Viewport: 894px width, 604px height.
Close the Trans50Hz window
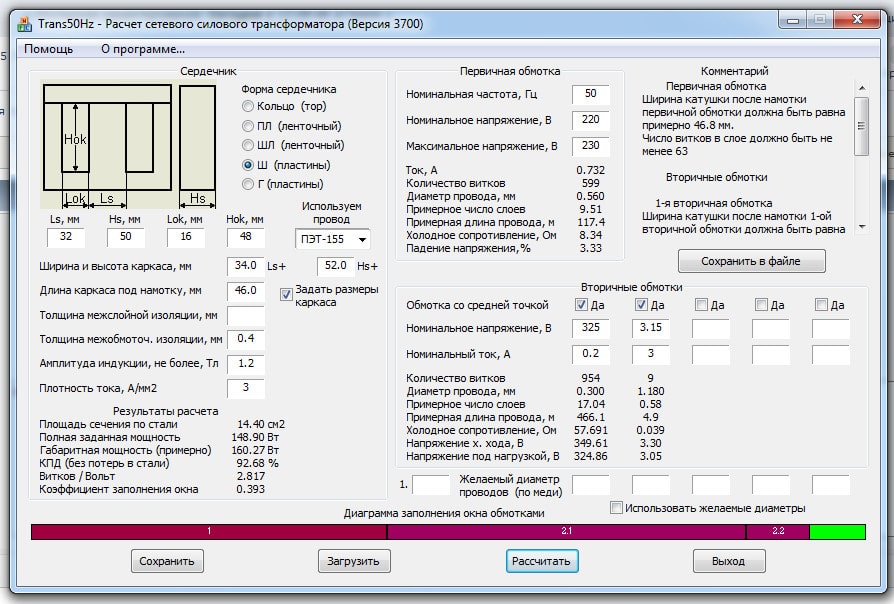[x=857, y=20]
